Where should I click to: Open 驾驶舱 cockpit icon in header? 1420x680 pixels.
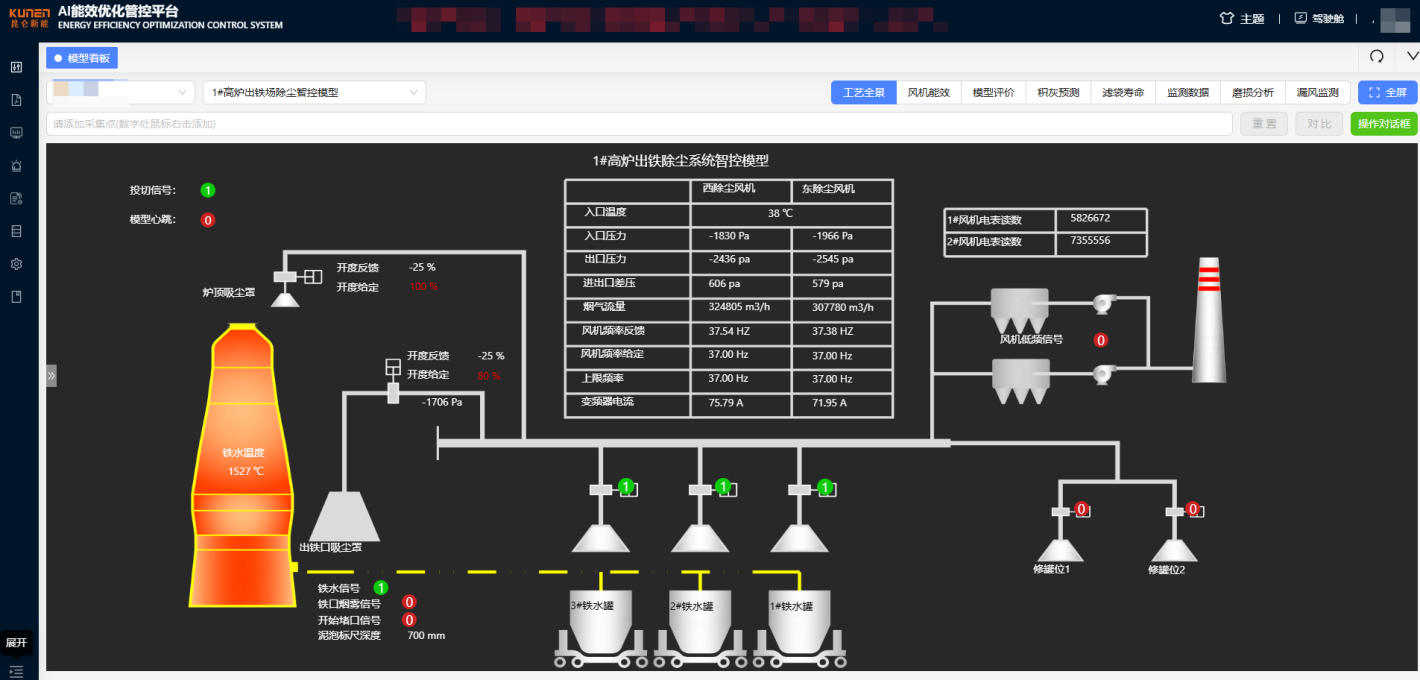point(1300,18)
